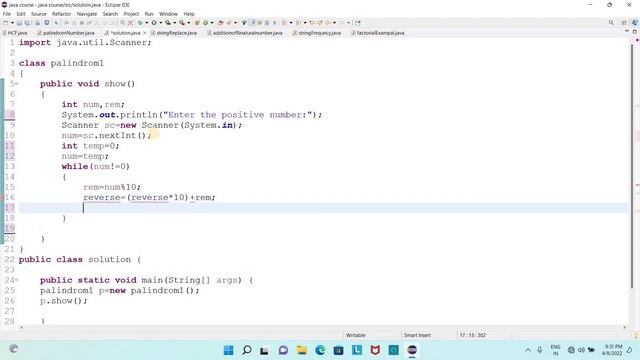Open the Run menu
Screen dimensions: 640x360
pos(149,14)
